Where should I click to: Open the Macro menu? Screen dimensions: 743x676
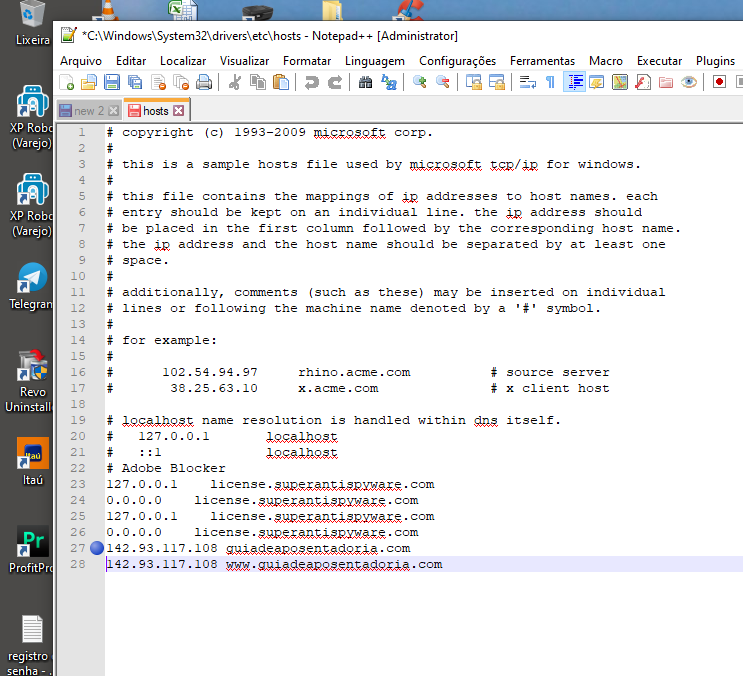click(606, 61)
